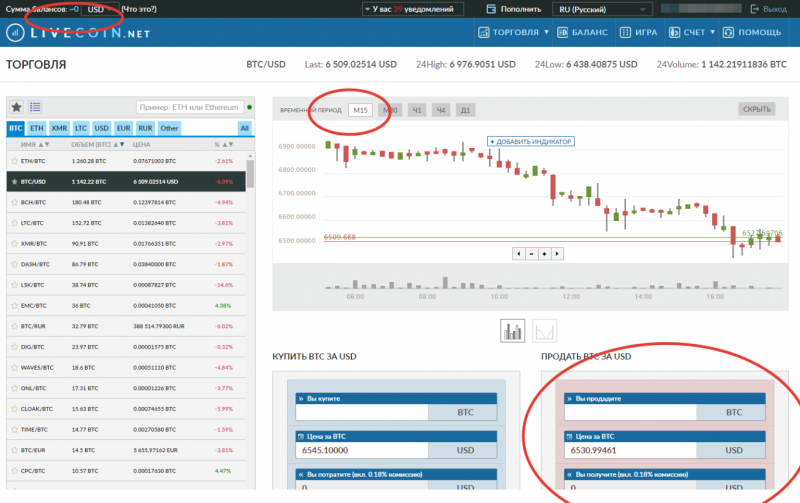Select the ONL/BTC pair row

tap(126, 388)
